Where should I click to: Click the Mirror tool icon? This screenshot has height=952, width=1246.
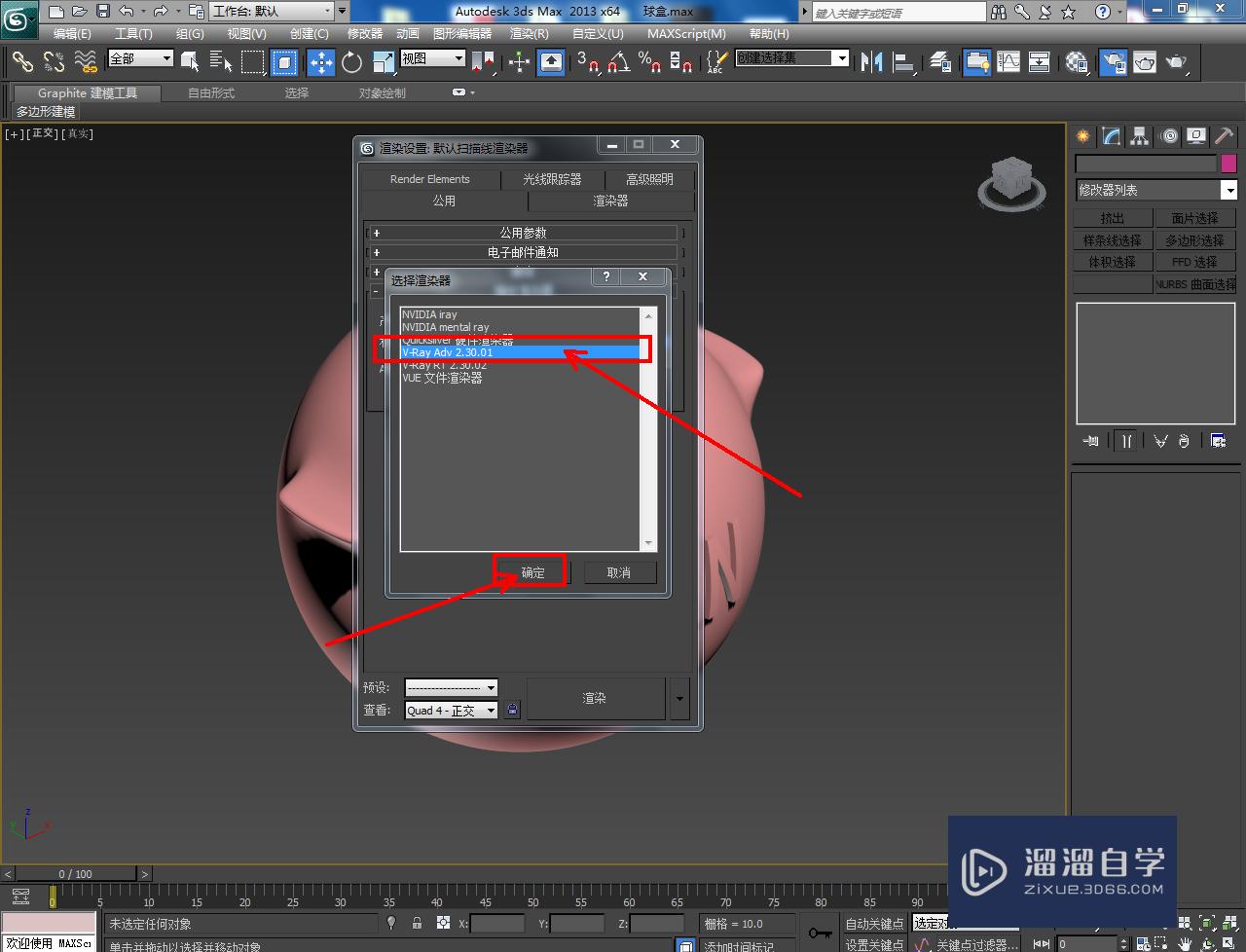[x=872, y=62]
